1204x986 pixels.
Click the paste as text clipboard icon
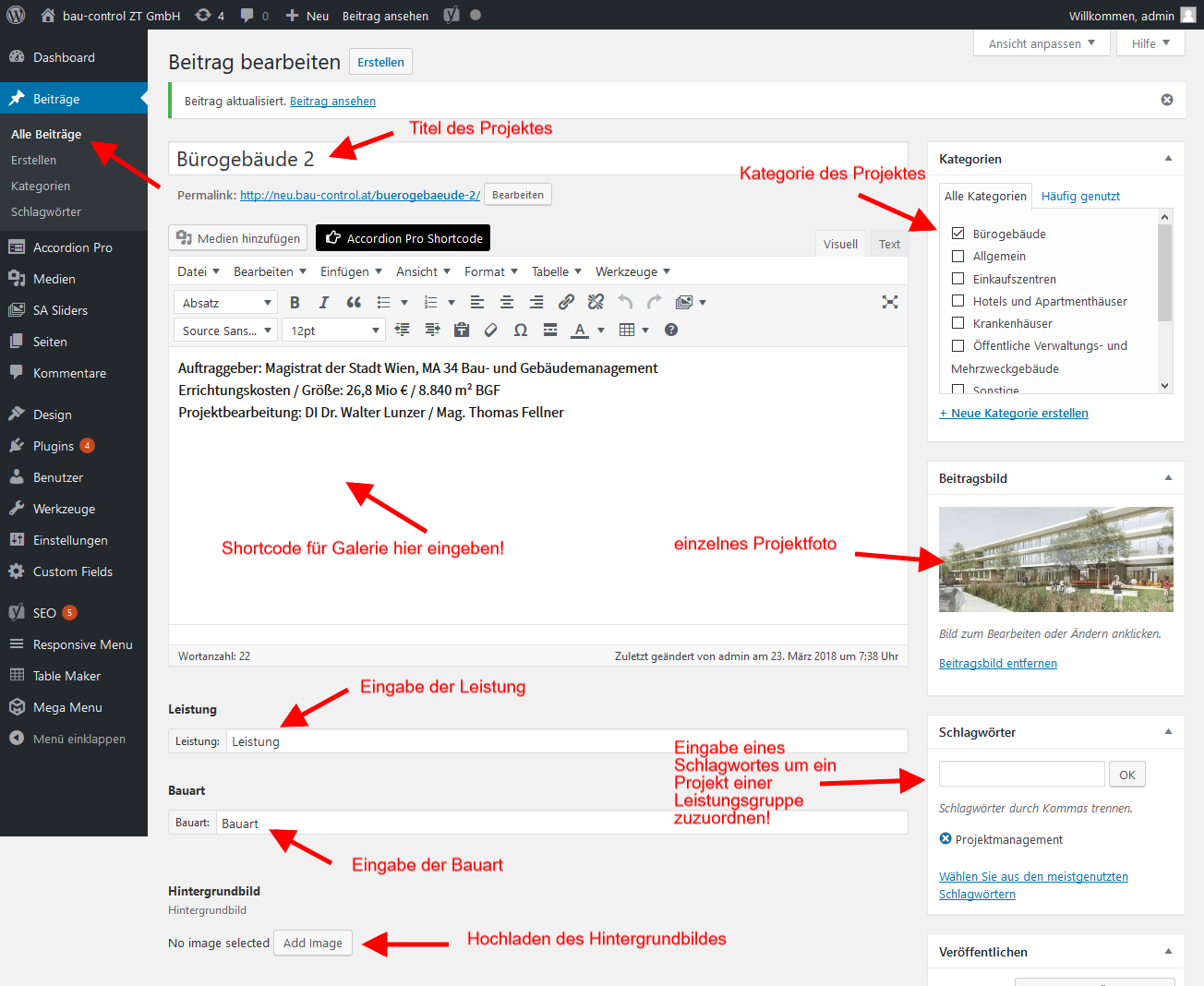(x=462, y=330)
